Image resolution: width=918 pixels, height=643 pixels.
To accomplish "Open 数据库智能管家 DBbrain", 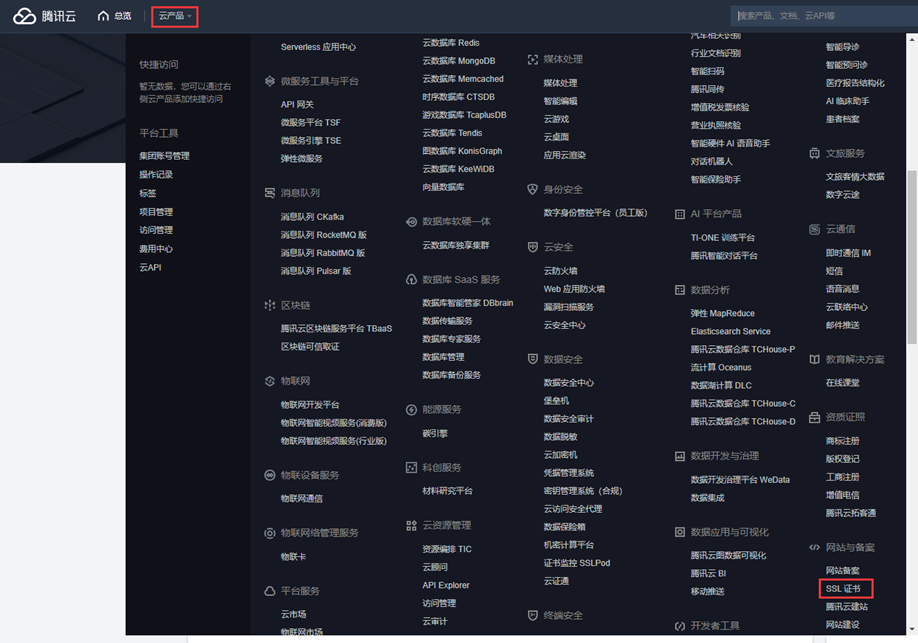I will (x=467, y=303).
